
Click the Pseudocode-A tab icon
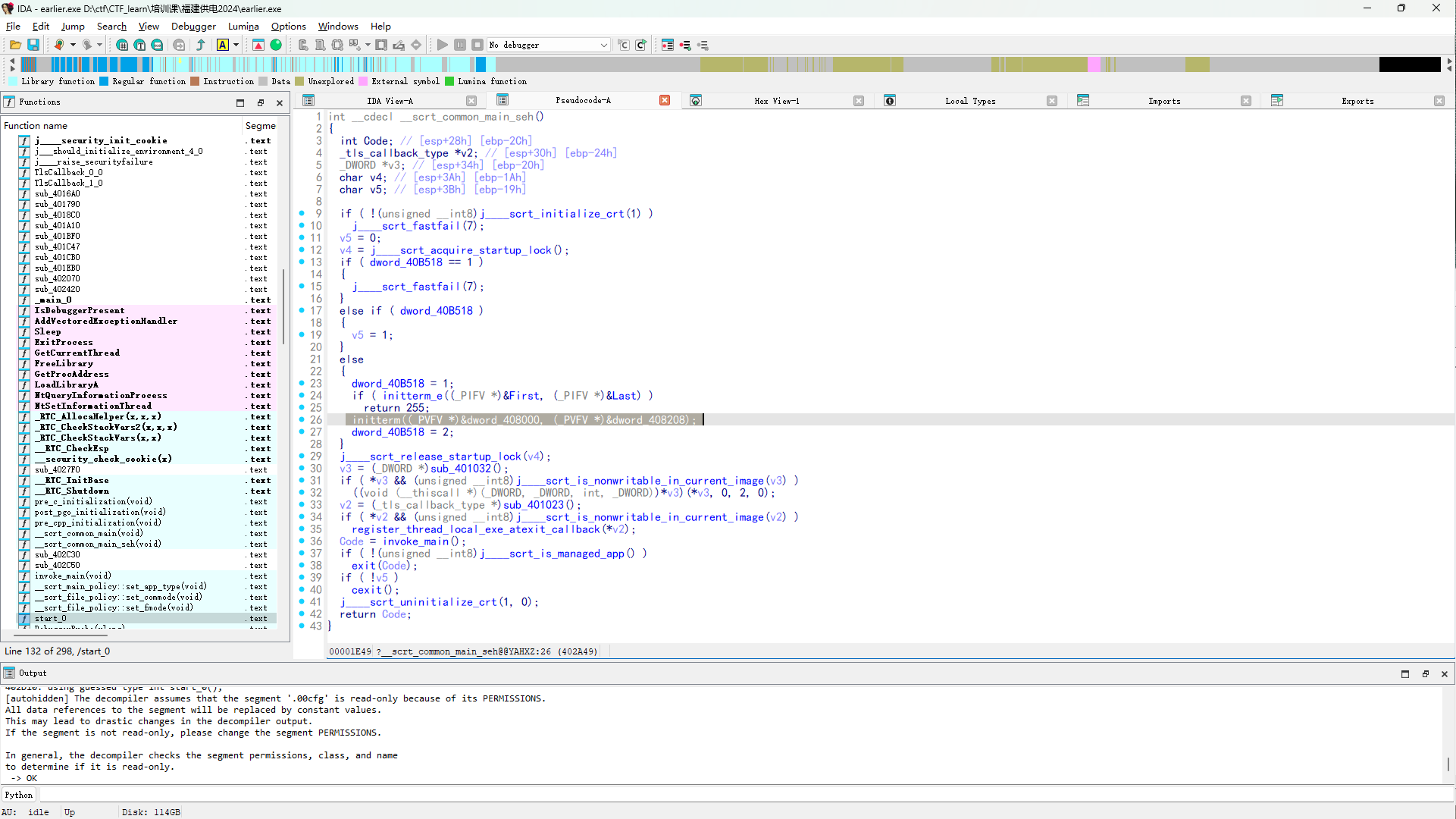[x=503, y=100]
